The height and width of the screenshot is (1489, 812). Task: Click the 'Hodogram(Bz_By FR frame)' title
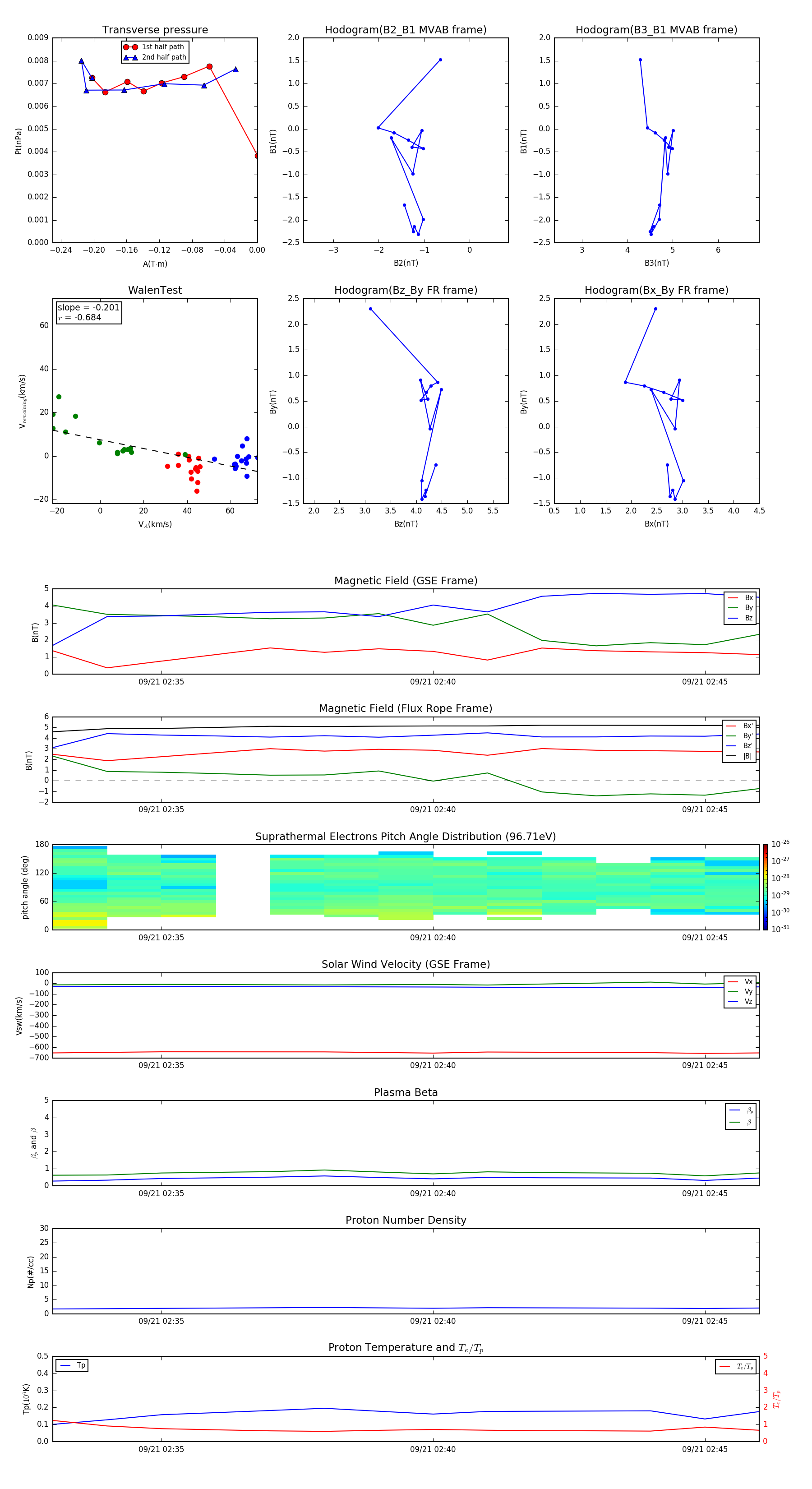(x=406, y=290)
